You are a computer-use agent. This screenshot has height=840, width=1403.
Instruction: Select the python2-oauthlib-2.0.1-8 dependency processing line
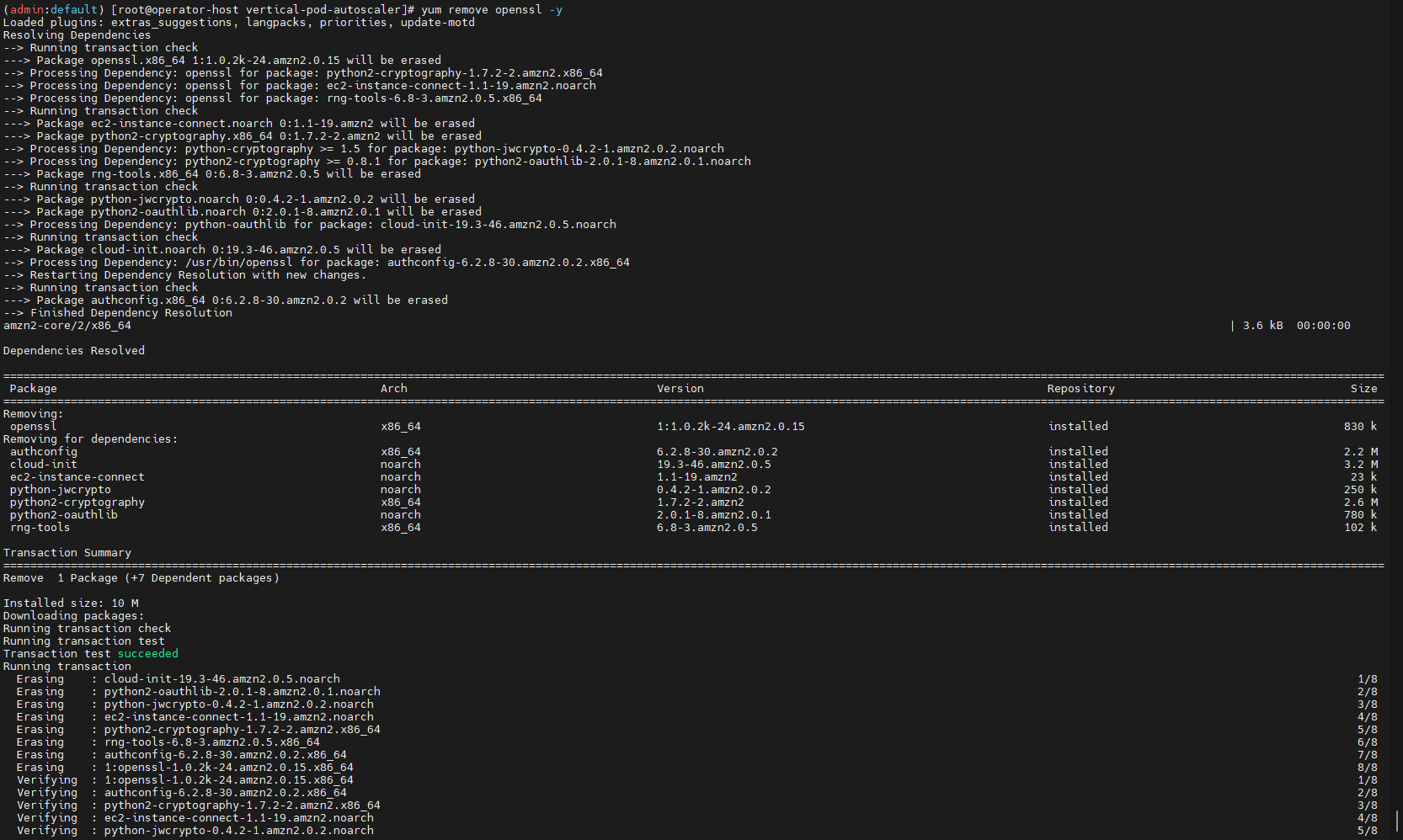click(377, 162)
